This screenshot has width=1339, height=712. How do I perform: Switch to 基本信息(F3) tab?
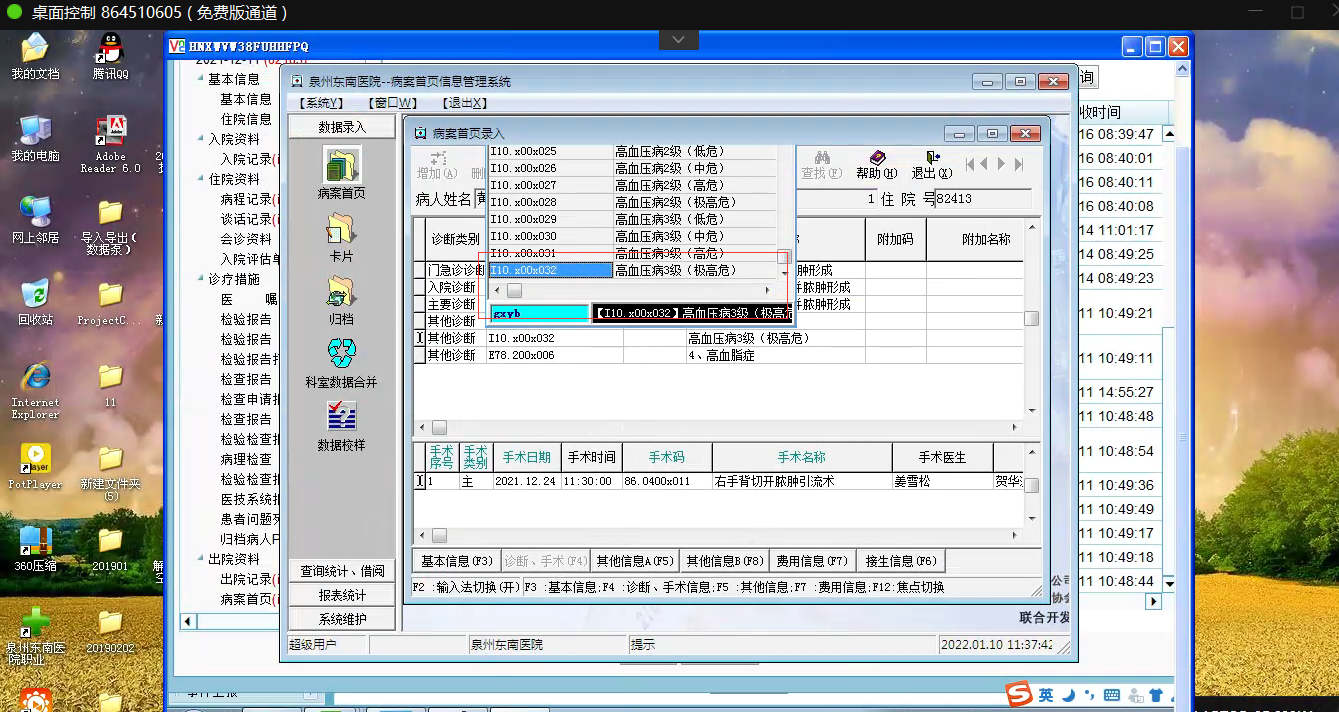[x=456, y=561]
